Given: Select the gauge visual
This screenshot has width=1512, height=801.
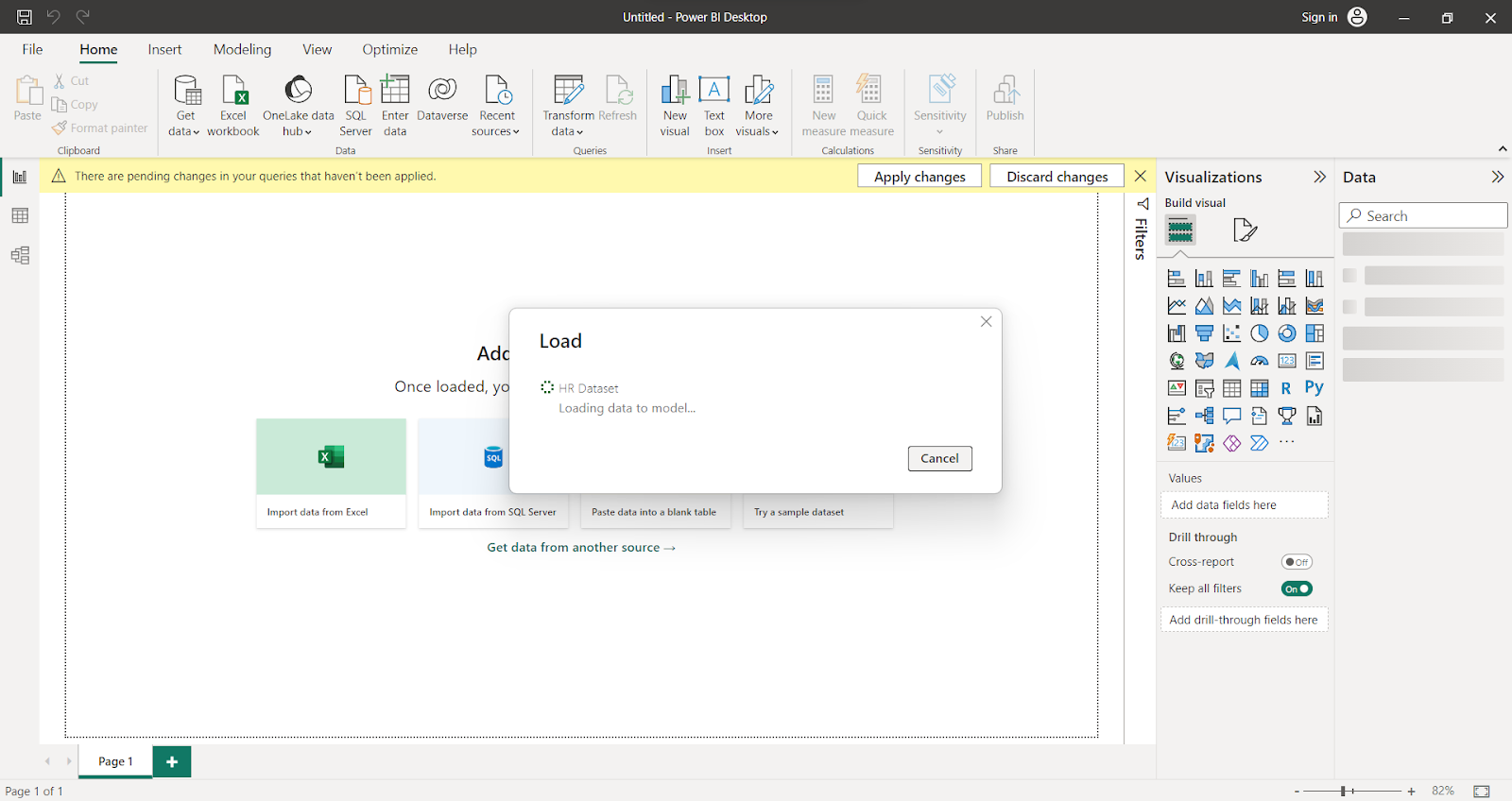Looking at the screenshot, I should click(x=1260, y=361).
